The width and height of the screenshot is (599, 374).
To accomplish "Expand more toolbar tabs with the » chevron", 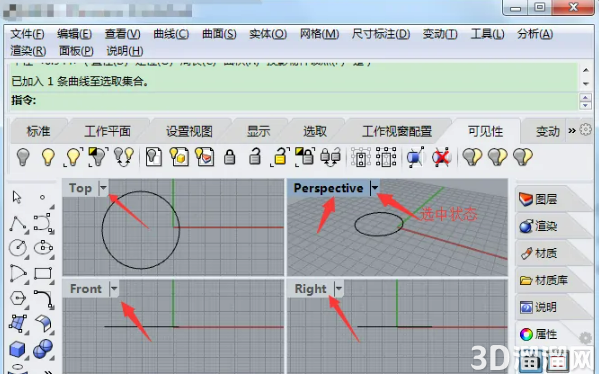I will [x=572, y=131].
